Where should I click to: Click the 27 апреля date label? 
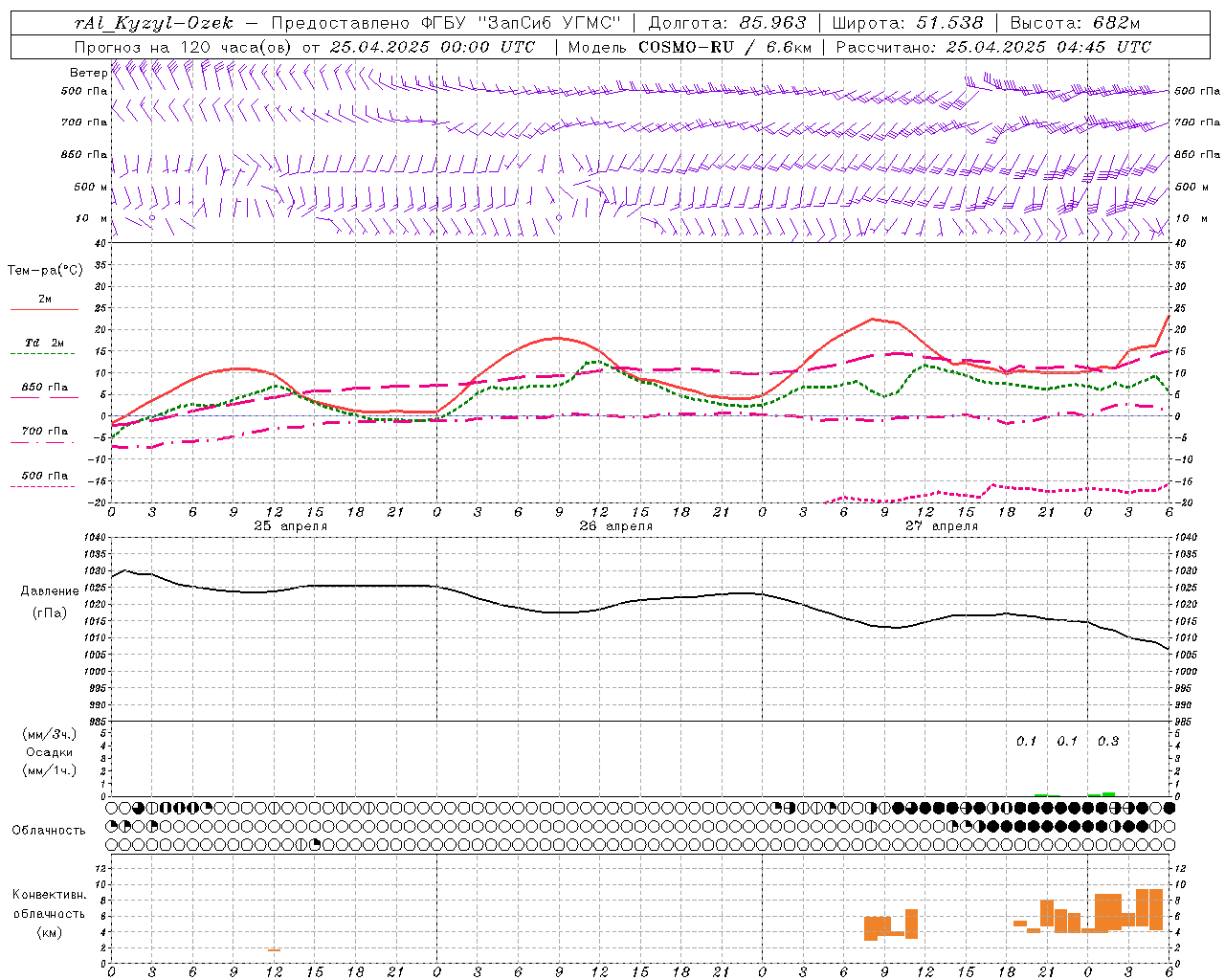(x=941, y=526)
